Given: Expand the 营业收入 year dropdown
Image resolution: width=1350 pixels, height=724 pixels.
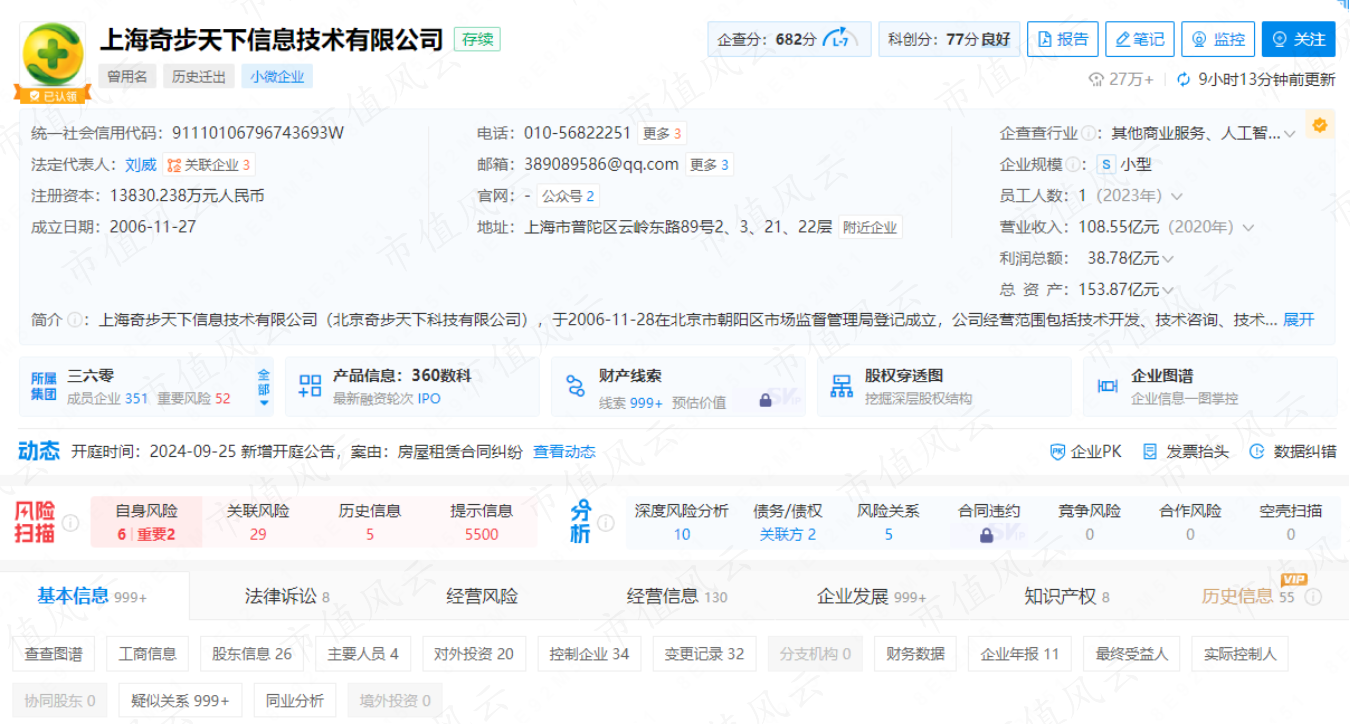Looking at the screenshot, I should coord(1247,228).
